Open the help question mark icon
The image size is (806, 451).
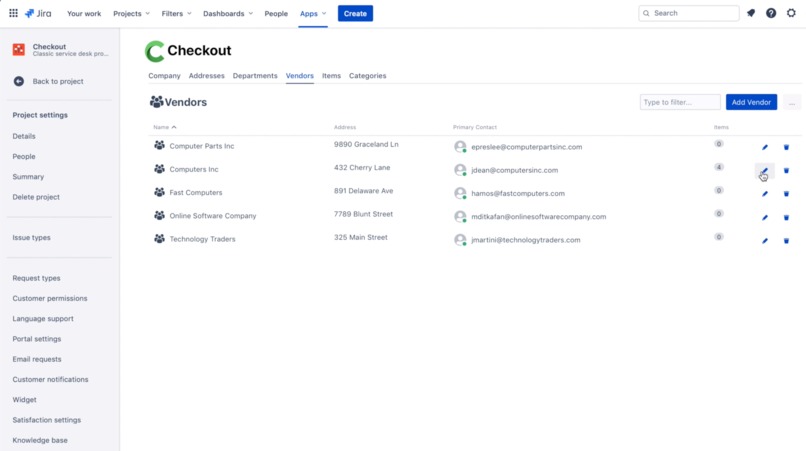(x=771, y=13)
